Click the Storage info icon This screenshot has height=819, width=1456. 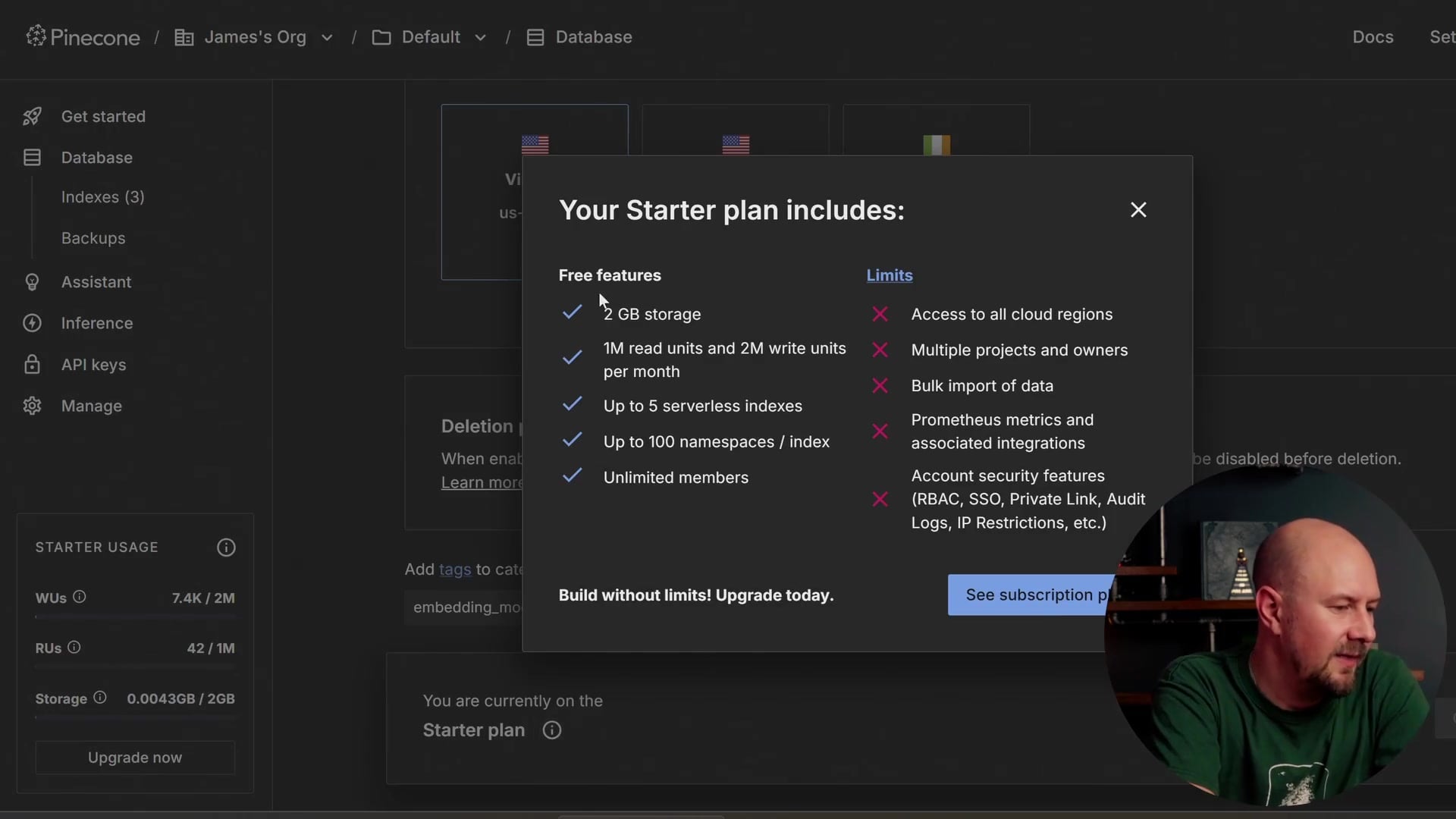tap(99, 698)
